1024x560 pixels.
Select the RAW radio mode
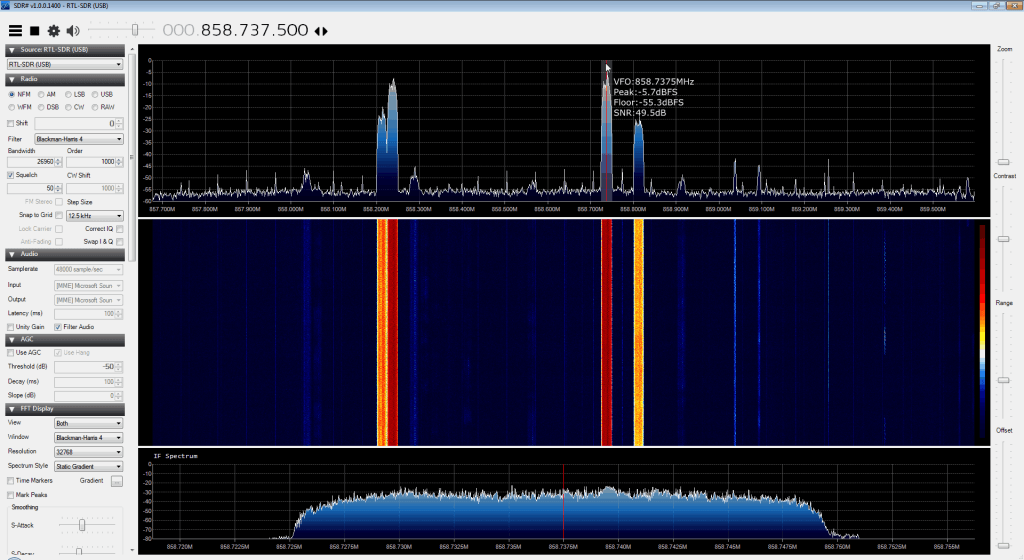(95, 107)
